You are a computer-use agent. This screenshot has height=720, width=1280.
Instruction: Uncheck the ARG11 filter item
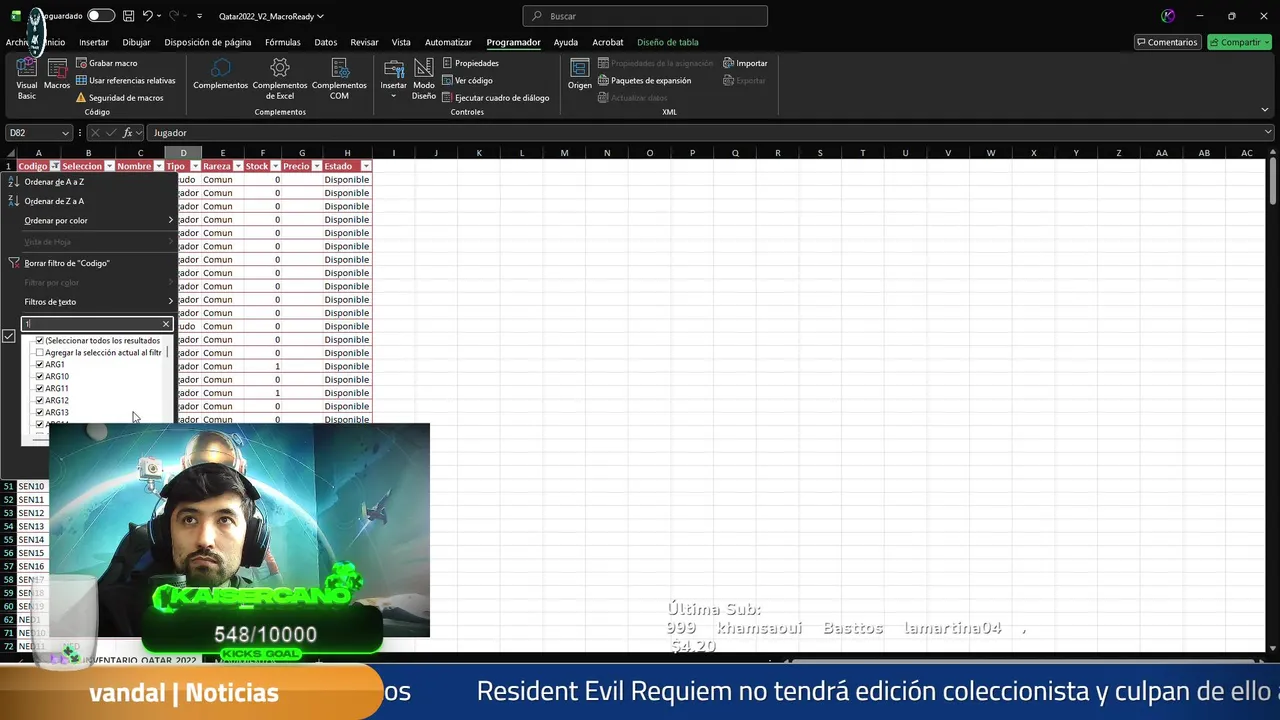click(40, 389)
